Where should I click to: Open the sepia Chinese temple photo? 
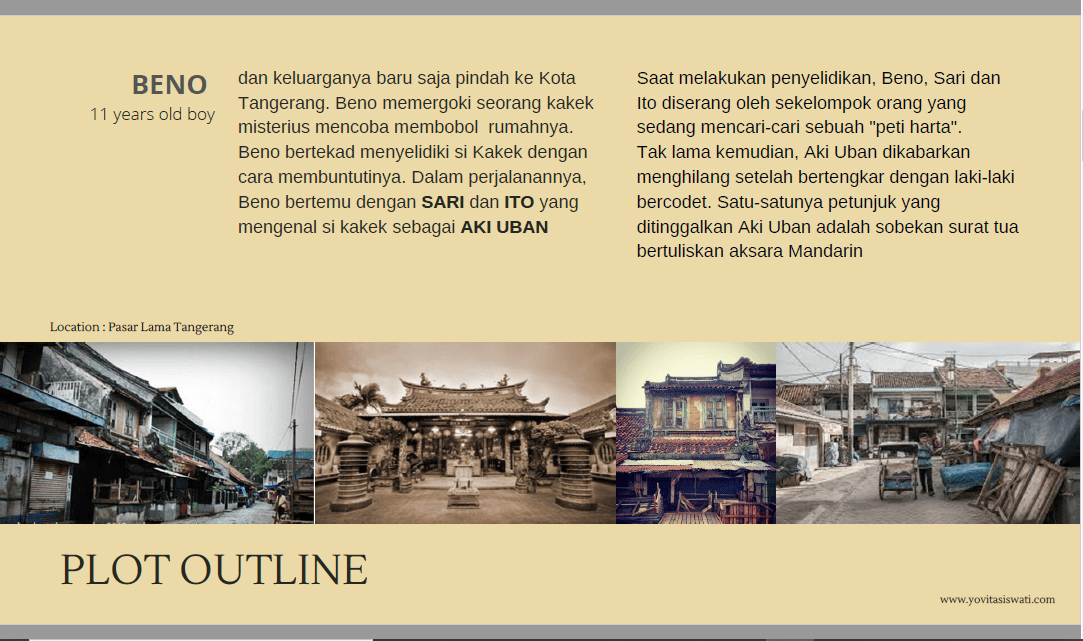[465, 432]
